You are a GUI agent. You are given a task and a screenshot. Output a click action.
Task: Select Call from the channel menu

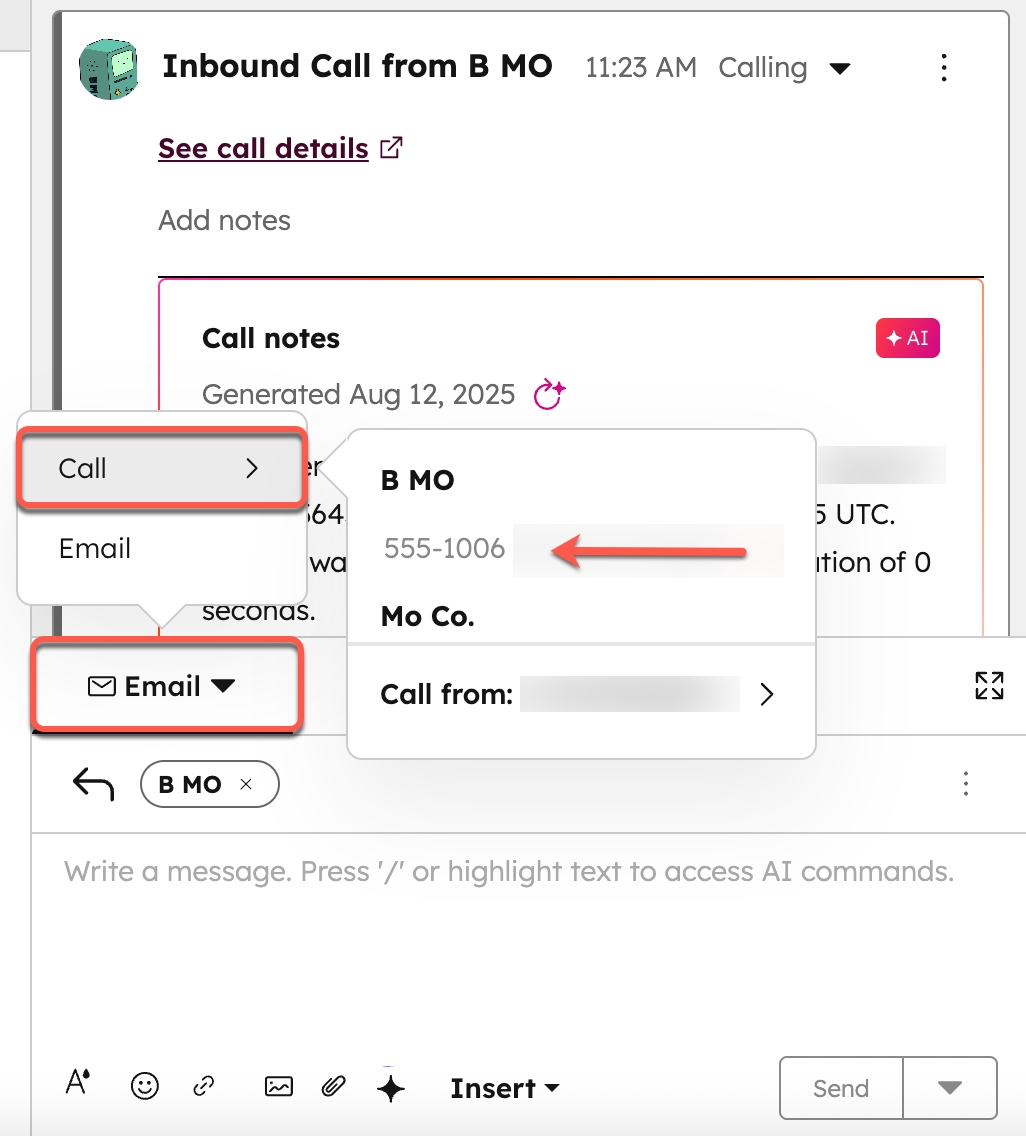[160, 468]
